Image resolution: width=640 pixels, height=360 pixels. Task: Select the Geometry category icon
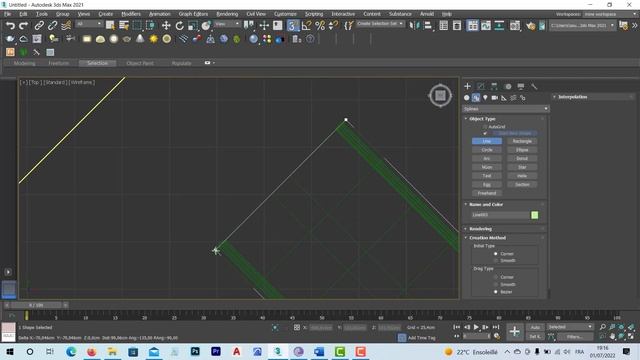click(x=467, y=98)
